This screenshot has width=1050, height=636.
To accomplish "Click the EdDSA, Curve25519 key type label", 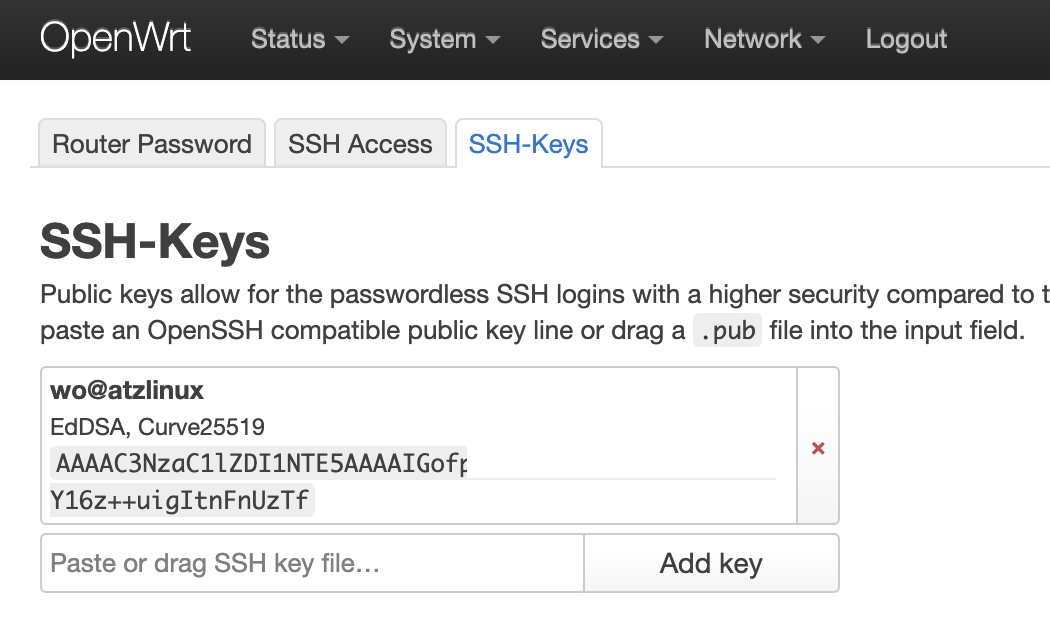I will tap(157, 427).
